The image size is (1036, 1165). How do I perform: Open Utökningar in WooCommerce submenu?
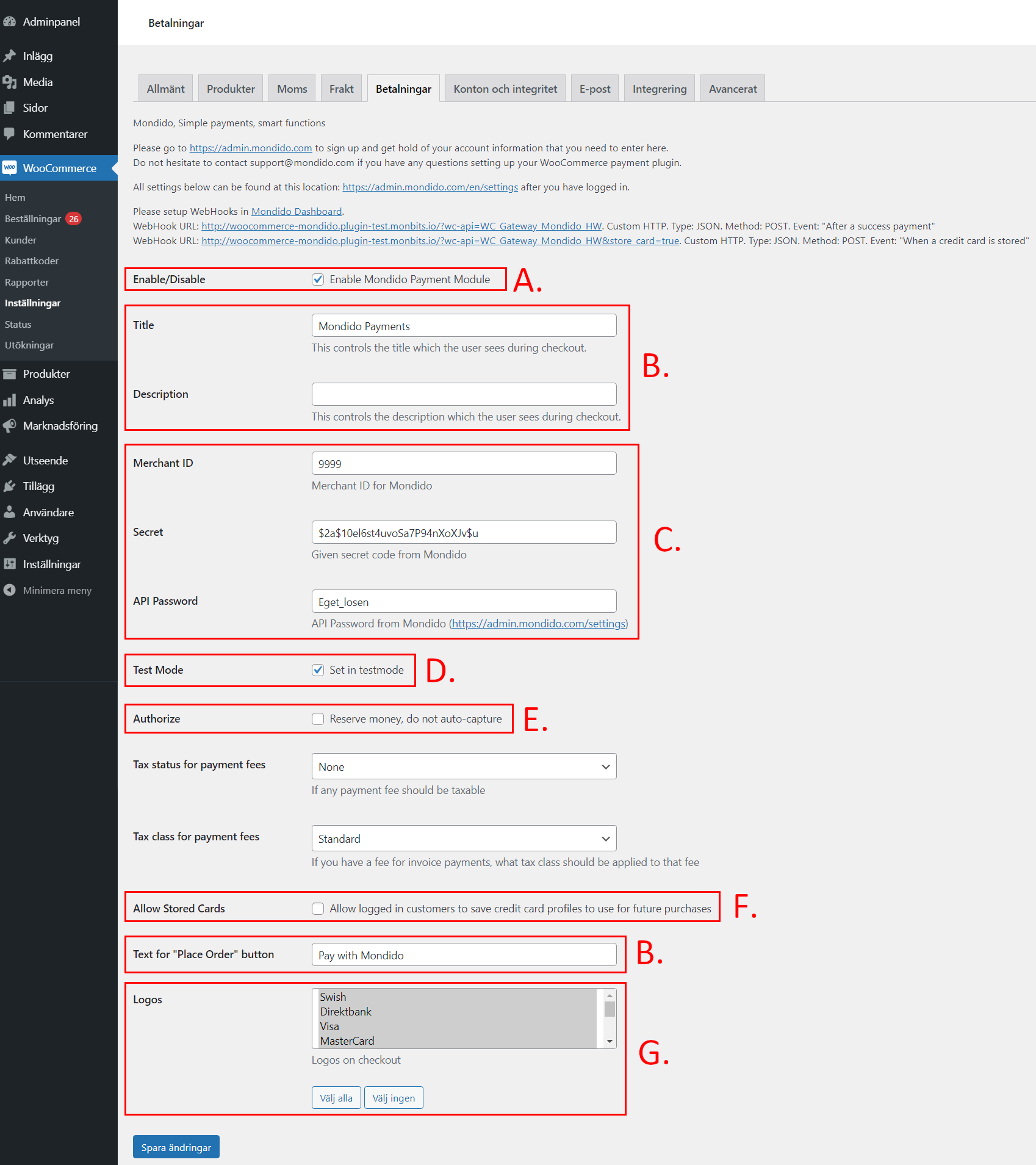(x=29, y=345)
